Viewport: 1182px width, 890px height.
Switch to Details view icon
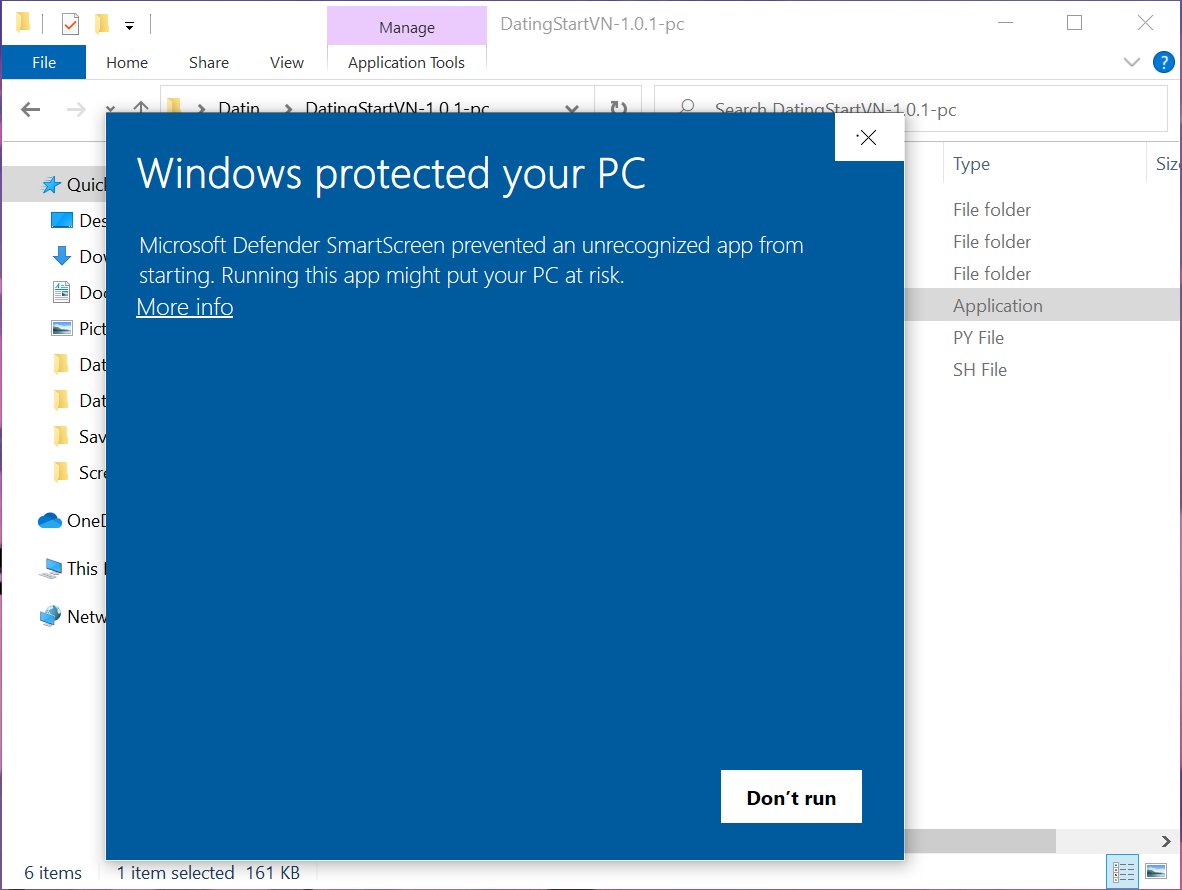(1122, 873)
